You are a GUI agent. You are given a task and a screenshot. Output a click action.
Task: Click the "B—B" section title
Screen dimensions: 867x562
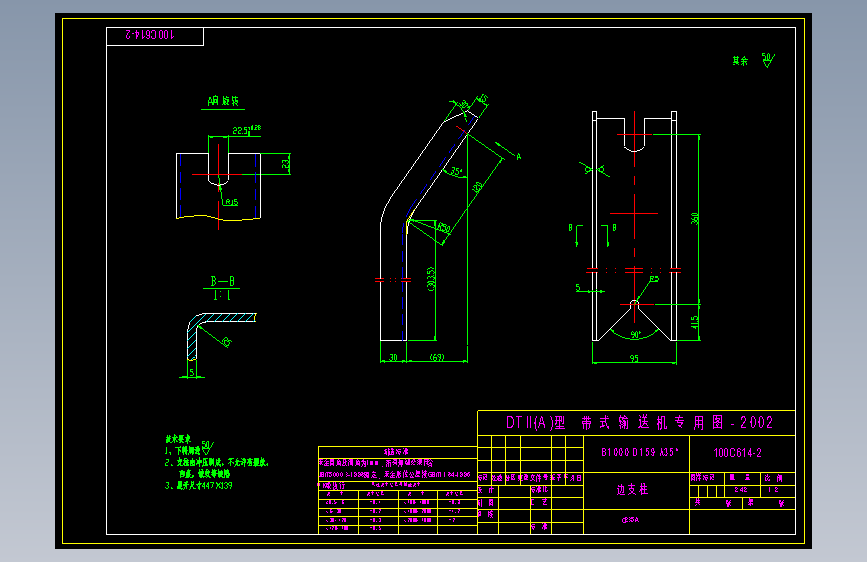coord(222,282)
